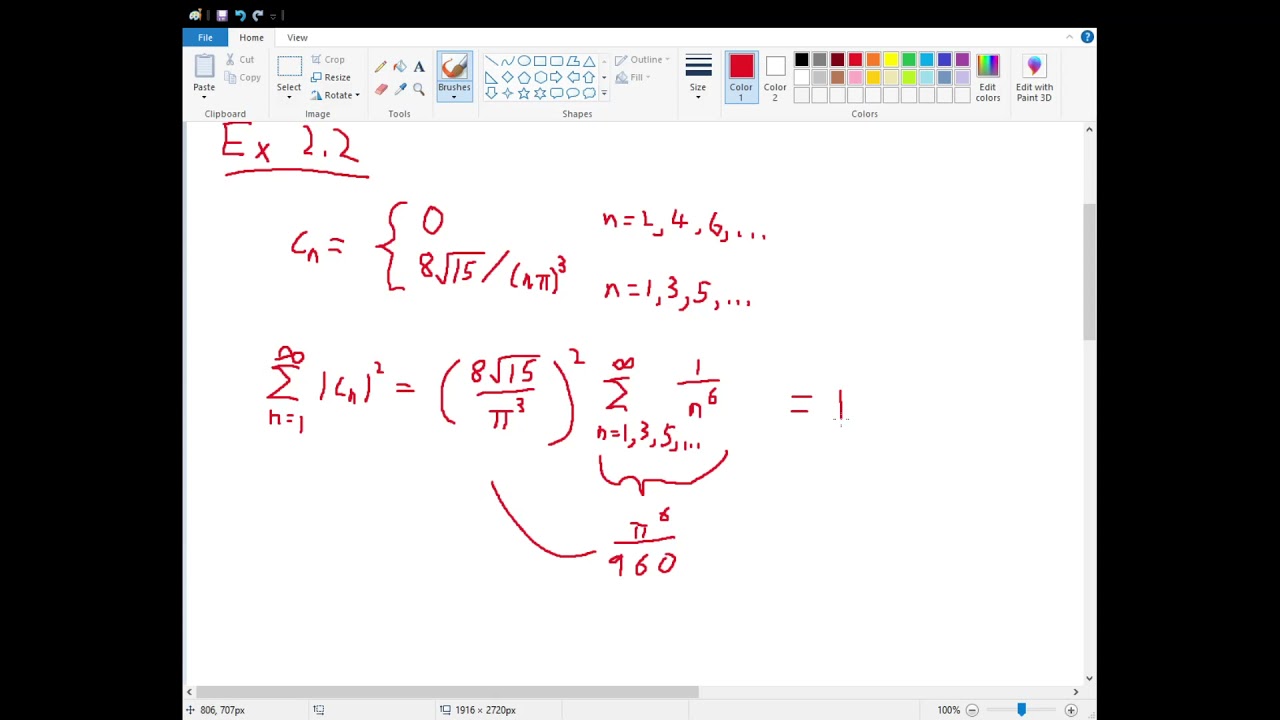Expand the Rotate dropdown
Screen dimensions: 1280x720
point(357,96)
